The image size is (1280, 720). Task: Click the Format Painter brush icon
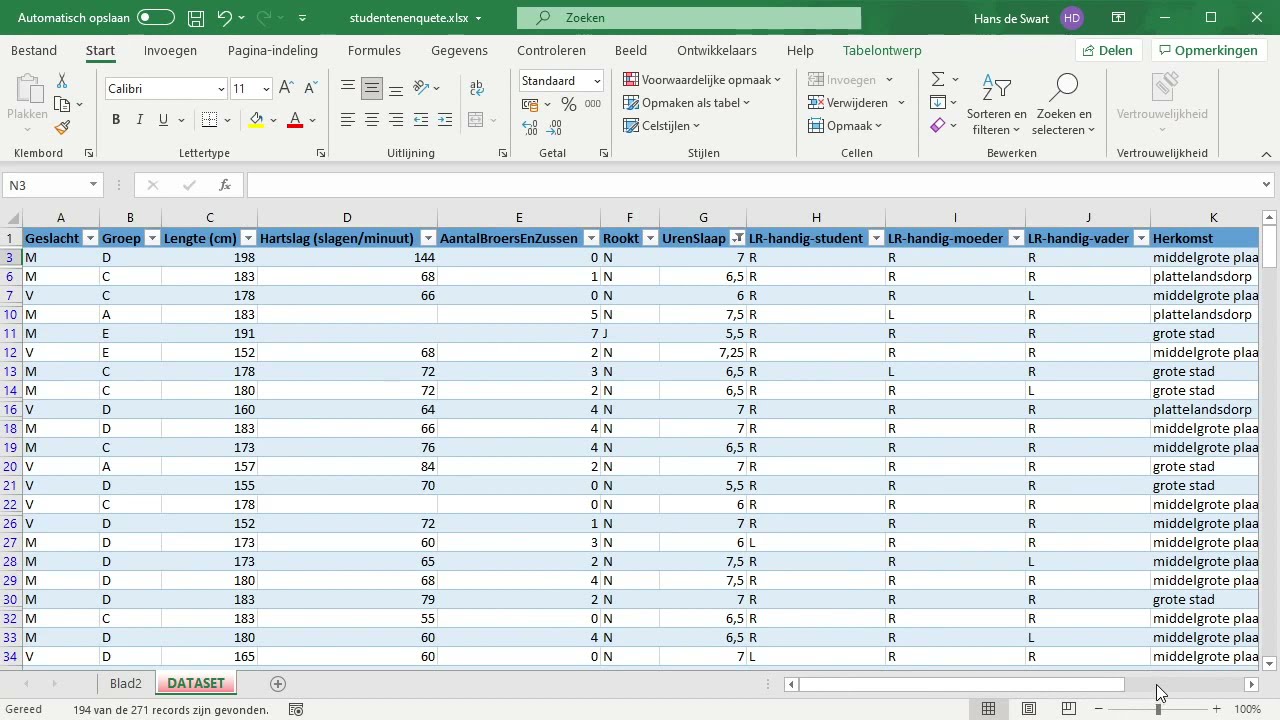tap(62, 128)
